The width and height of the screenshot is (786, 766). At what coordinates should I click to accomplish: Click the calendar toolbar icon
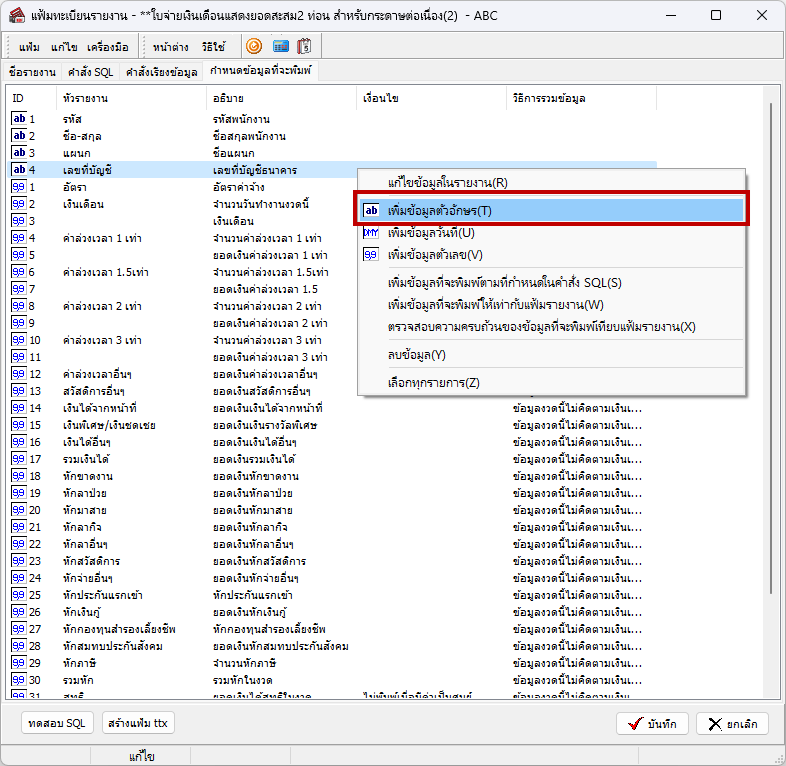pyautogui.click(x=305, y=46)
